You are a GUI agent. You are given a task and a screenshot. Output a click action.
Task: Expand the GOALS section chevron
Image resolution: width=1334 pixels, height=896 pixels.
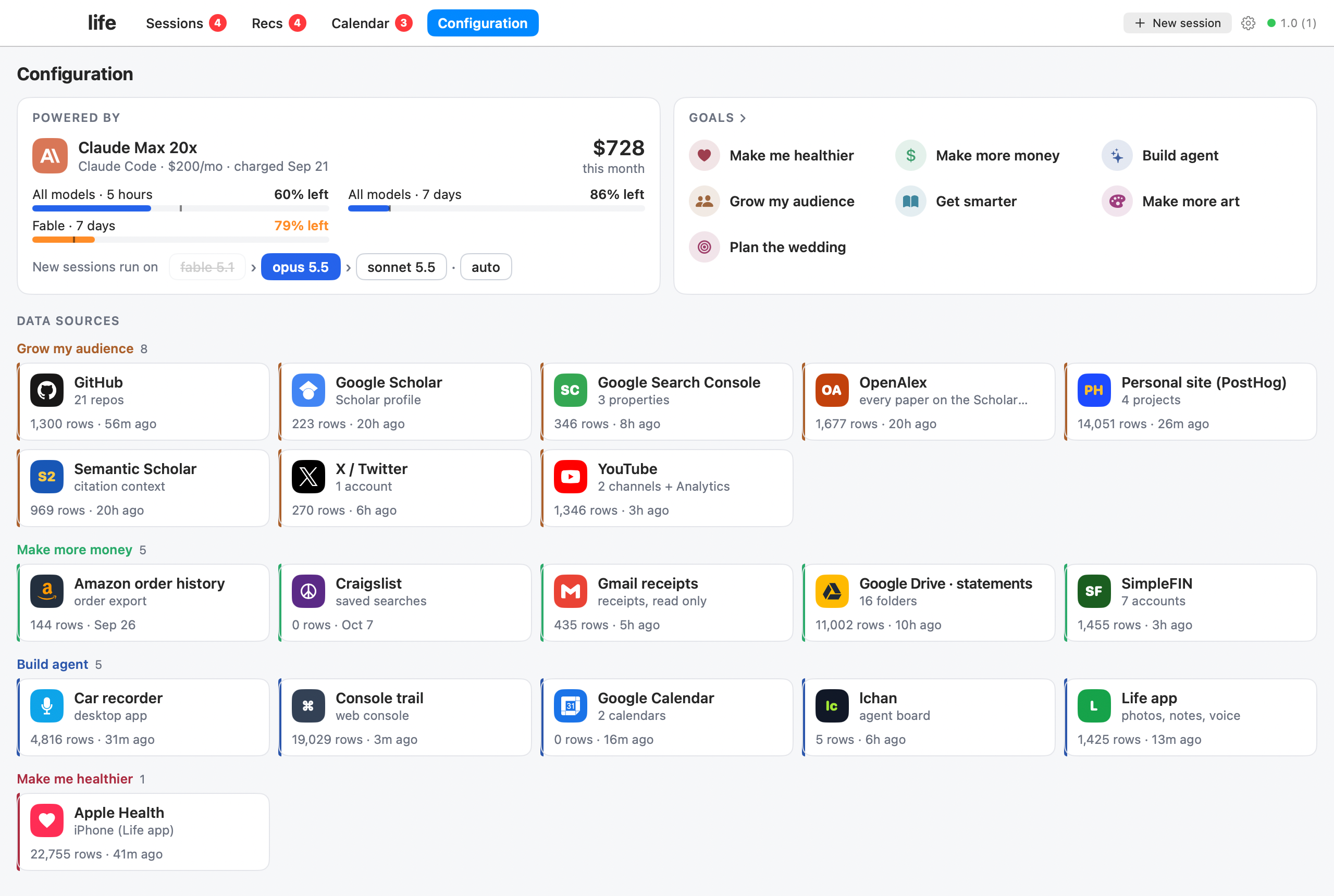coord(743,118)
